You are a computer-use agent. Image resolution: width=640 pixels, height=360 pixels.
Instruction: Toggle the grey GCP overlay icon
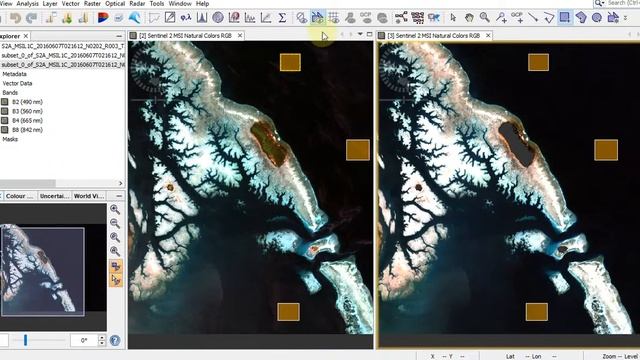366,18
